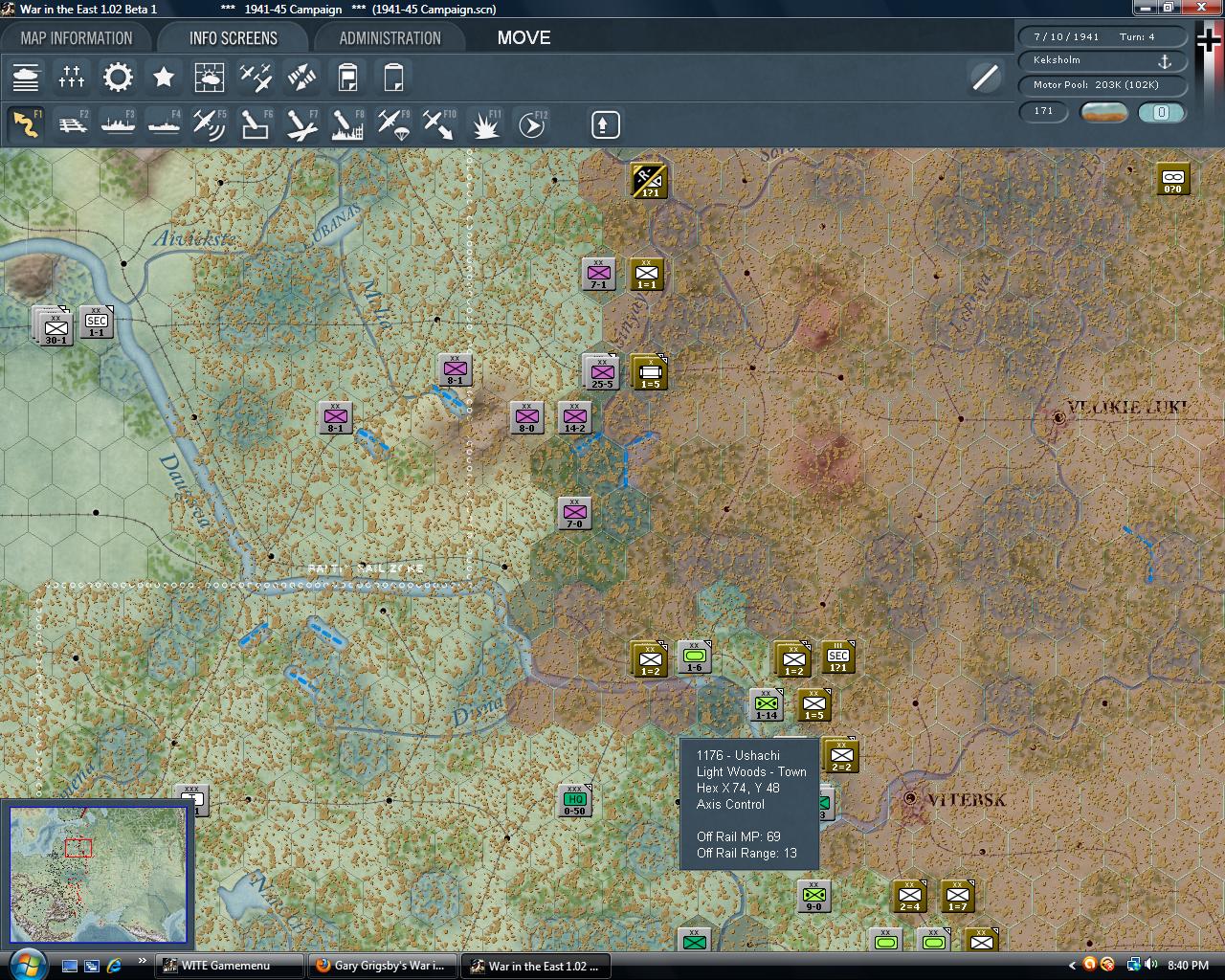Viewport: 1225px width, 980px height.
Task: Click the document with flag icon
Action: tap(347, 78)
